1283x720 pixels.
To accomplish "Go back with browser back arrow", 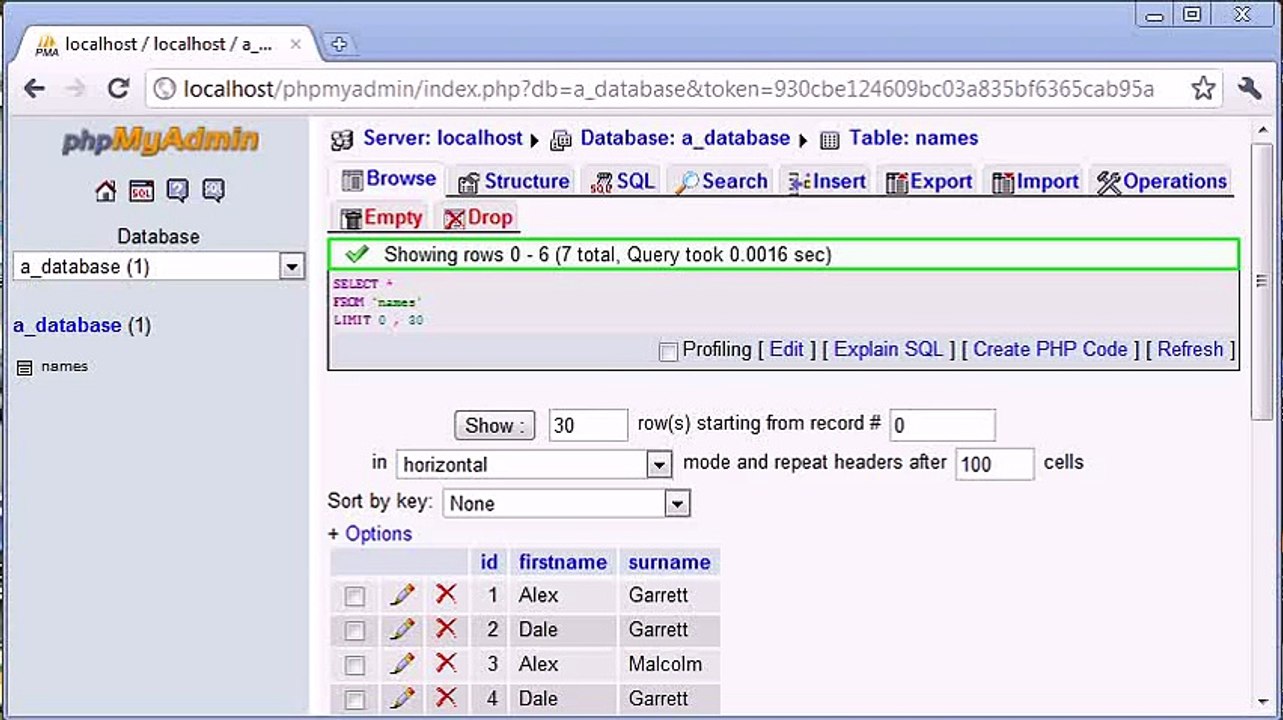I will (35, 89).
